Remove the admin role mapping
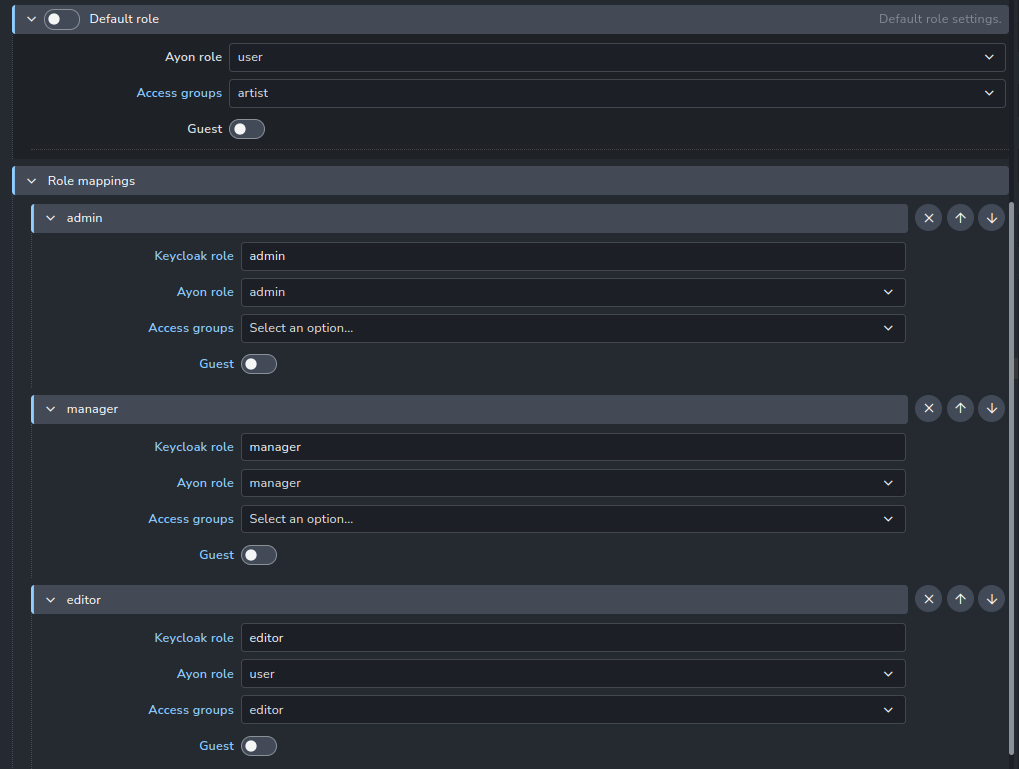Viewport: 1019px width, 769px height. click(x=928, y=217)
